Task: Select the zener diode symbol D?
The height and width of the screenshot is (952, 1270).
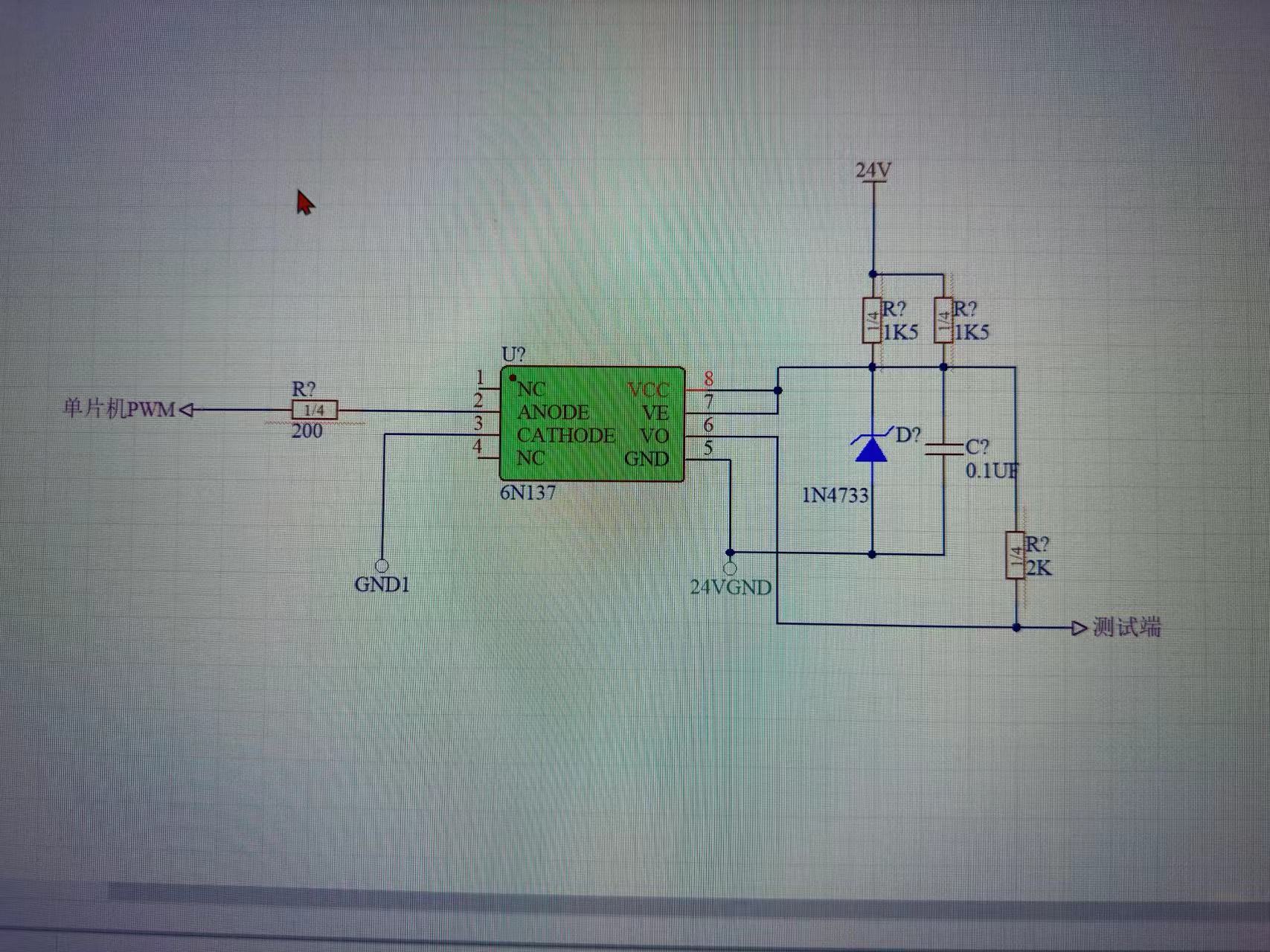Action: coord(871,447)
